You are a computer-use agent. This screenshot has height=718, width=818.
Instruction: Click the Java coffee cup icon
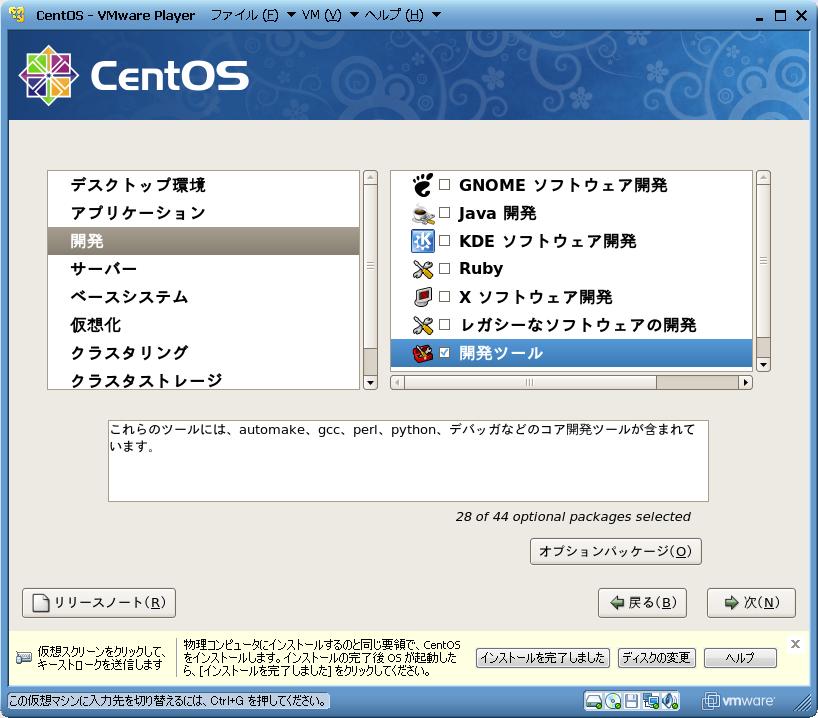point(423,213)
